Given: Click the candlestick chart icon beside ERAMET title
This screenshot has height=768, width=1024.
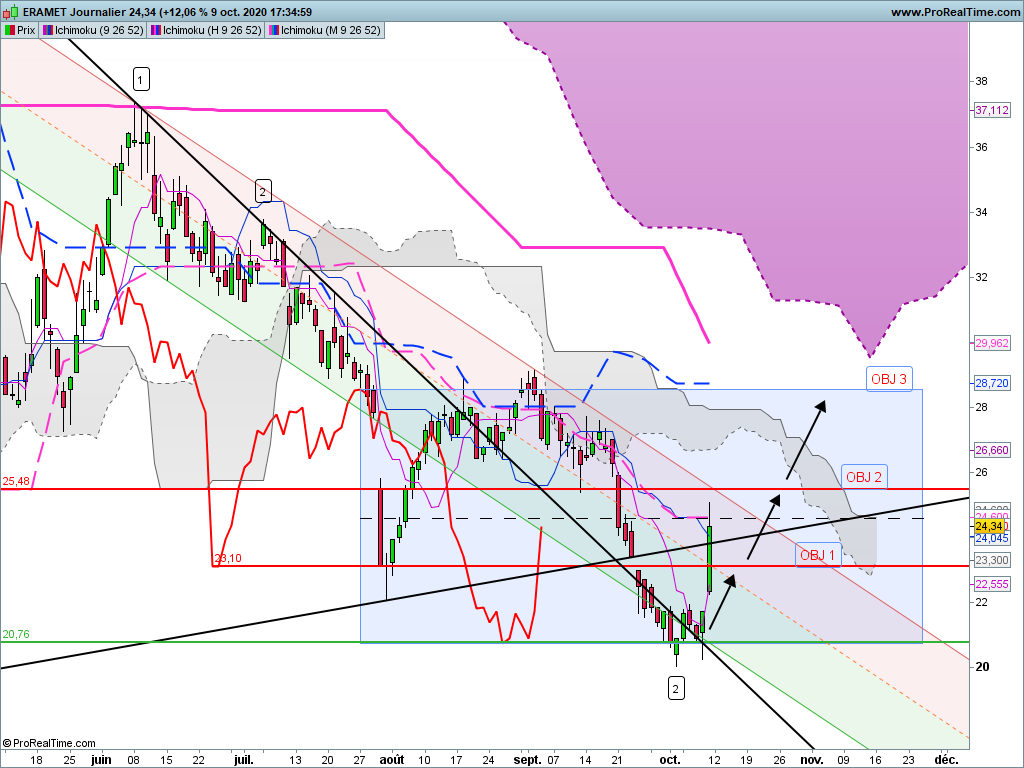Looking at the screenshot, I should (x=10, y=12).
